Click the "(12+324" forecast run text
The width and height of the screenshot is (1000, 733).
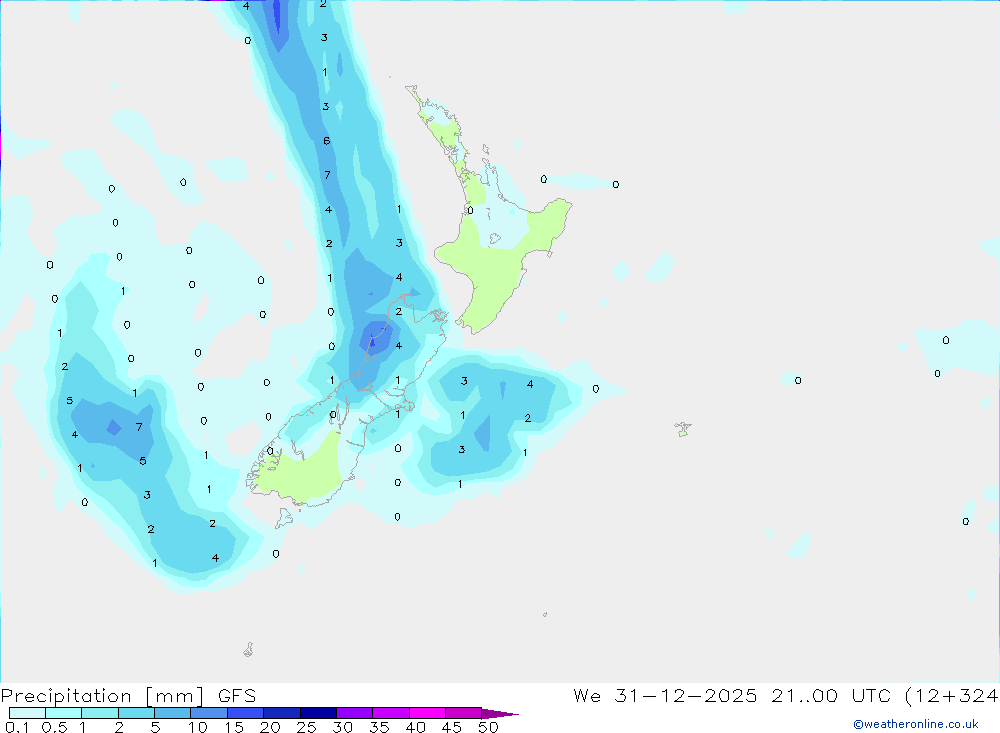952,695
